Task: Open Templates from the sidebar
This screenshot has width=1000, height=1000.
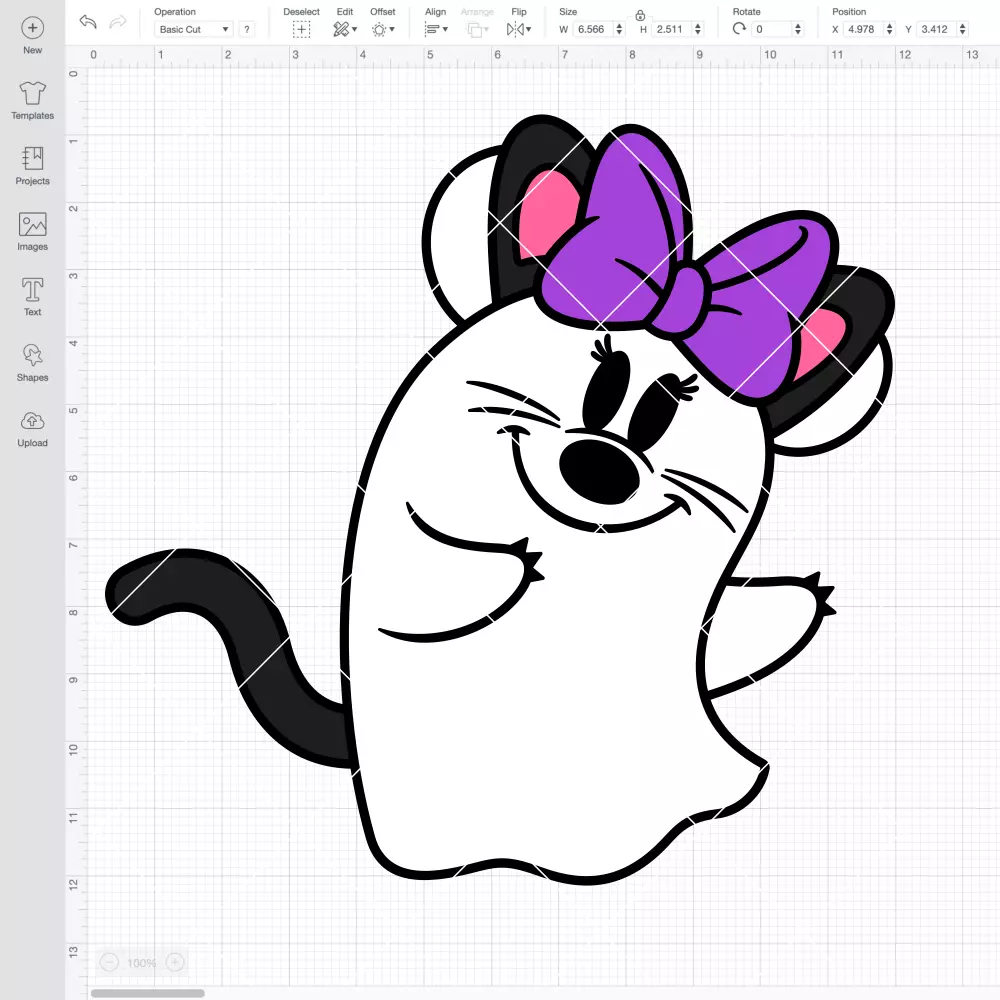Action: [x=33, y=101]
